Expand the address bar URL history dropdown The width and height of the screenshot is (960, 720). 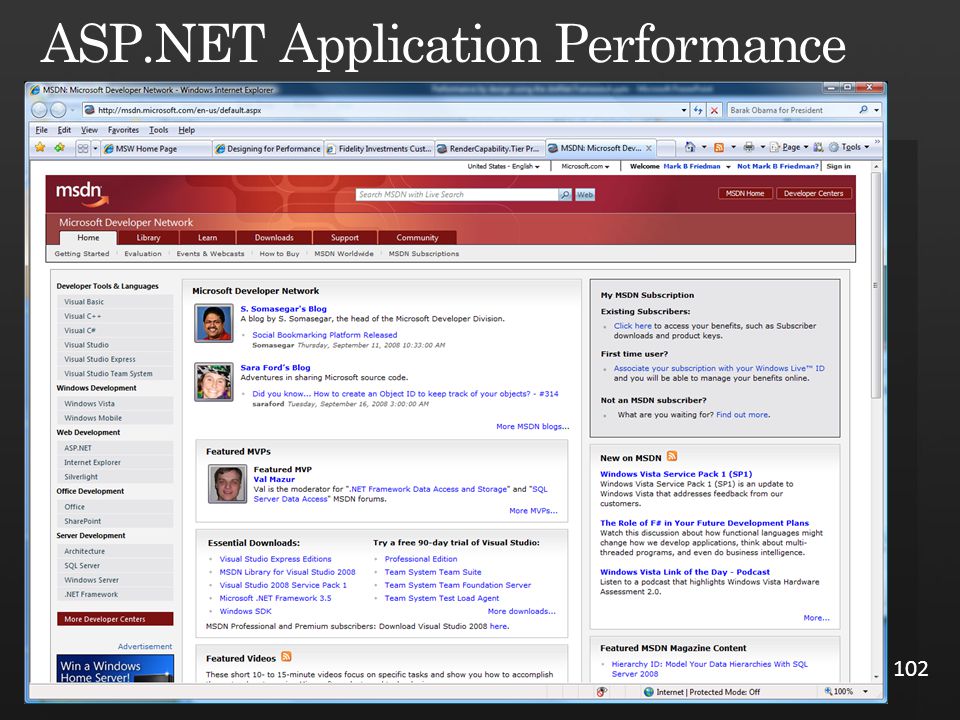pyautogui.click(x=684, y=110)
